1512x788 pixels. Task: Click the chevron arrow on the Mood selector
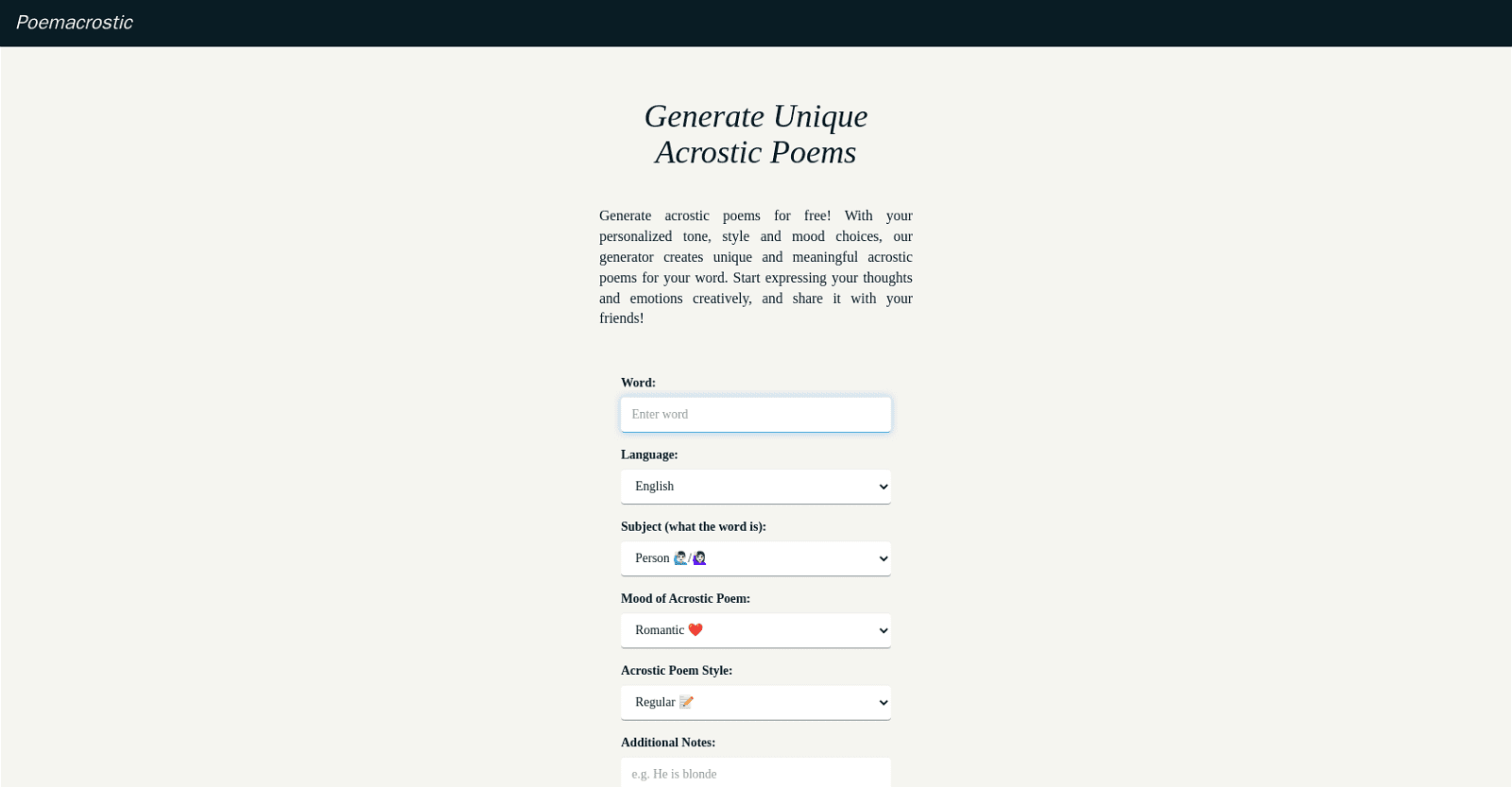tap(881, 630)
